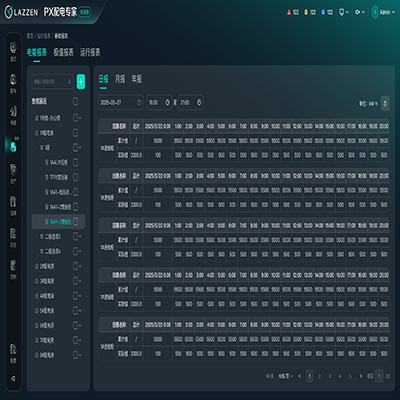Click the previous page arrow
Screen dimensions: 400x400
[x=299, y=376]
